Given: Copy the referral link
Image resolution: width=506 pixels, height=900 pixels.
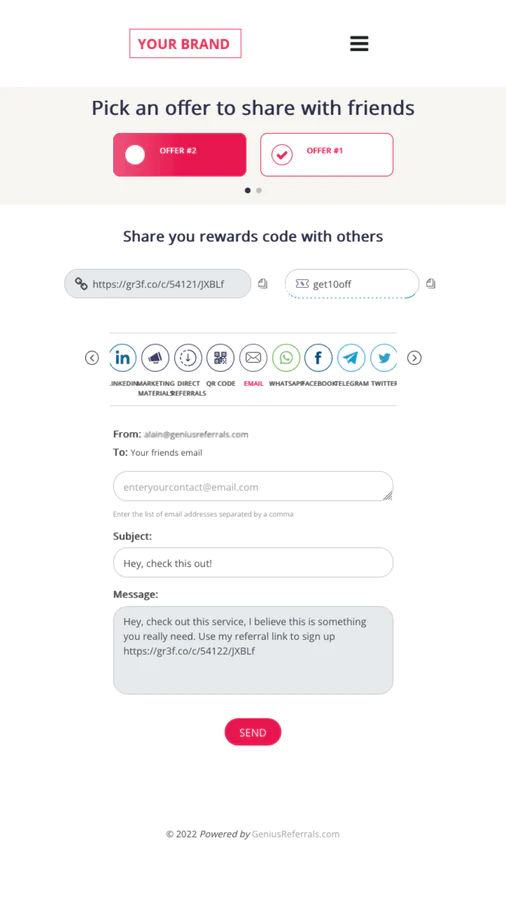Looking at the screenshot, I should point(263,284).
